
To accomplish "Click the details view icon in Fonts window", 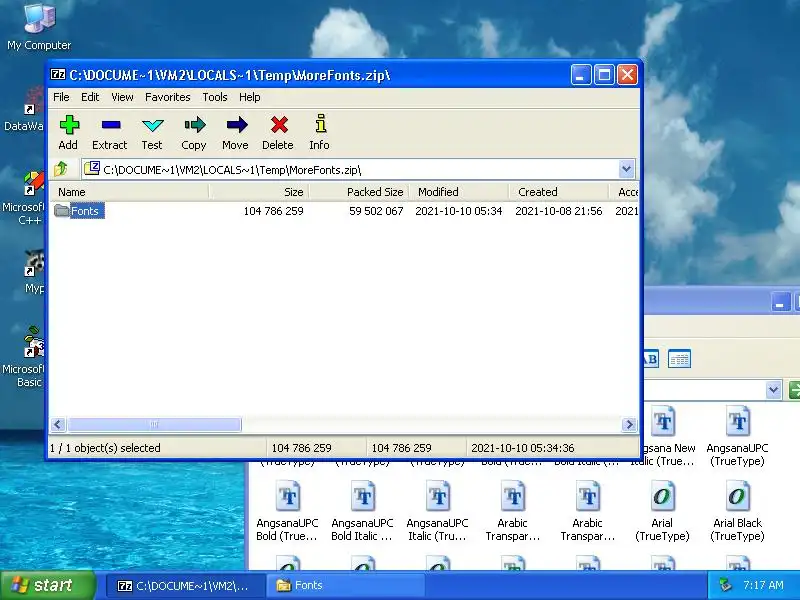I will click(x=679, y=359).
